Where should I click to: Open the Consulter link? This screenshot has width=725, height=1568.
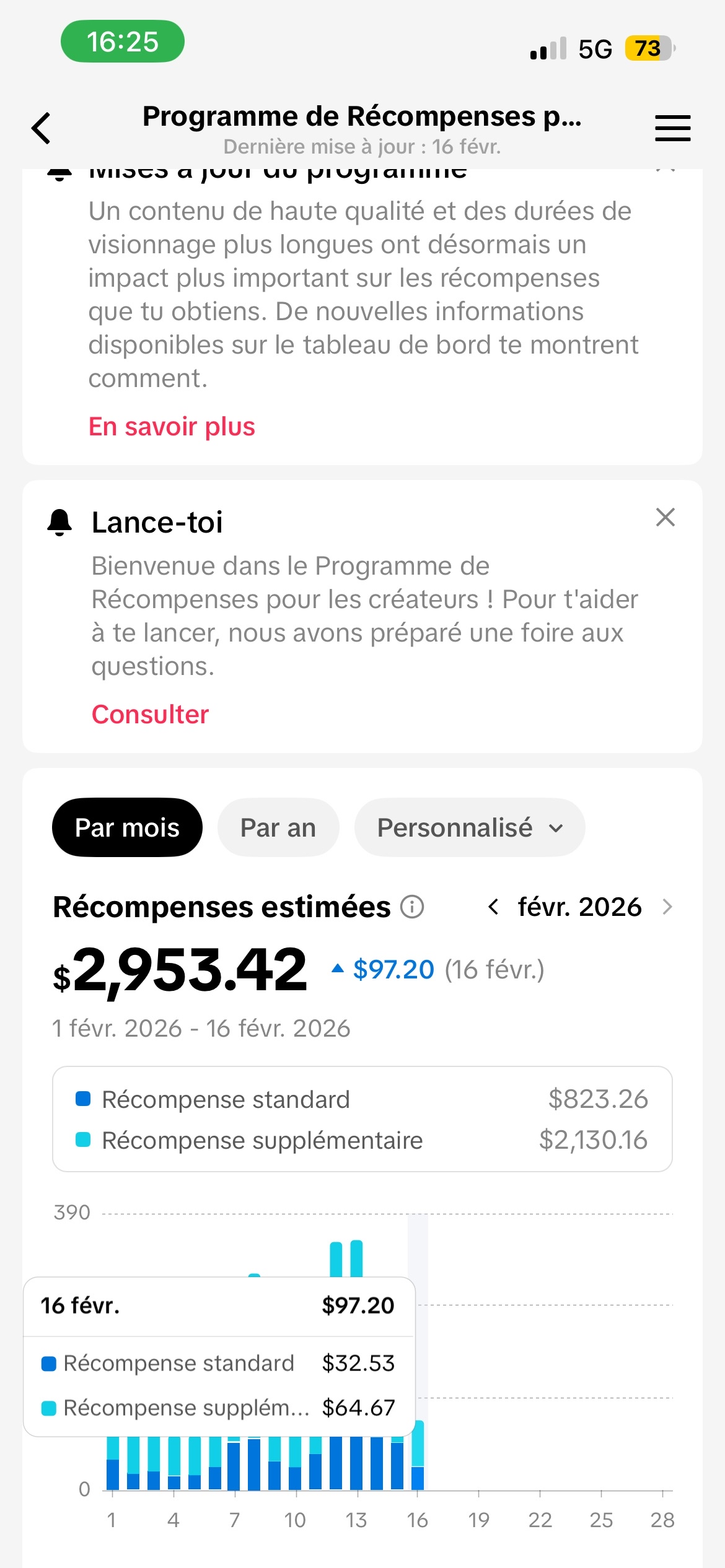tap(150, 714)
